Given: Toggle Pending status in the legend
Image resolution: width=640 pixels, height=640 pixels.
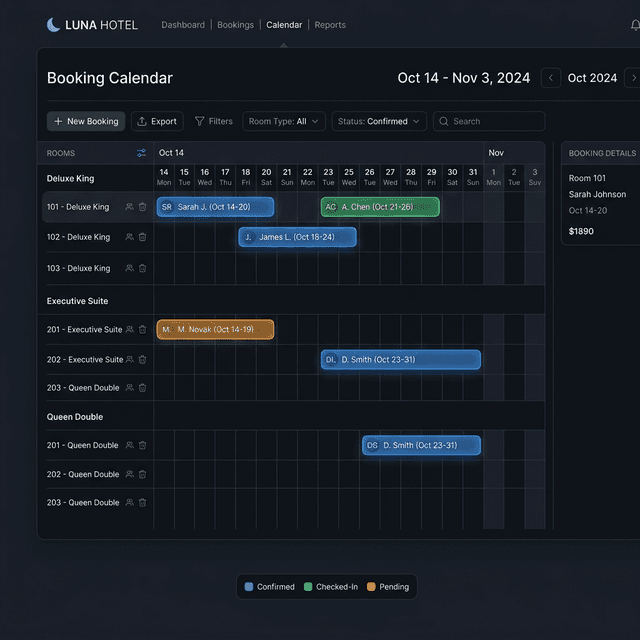Looking at the screenshot, I should point(388,587).
